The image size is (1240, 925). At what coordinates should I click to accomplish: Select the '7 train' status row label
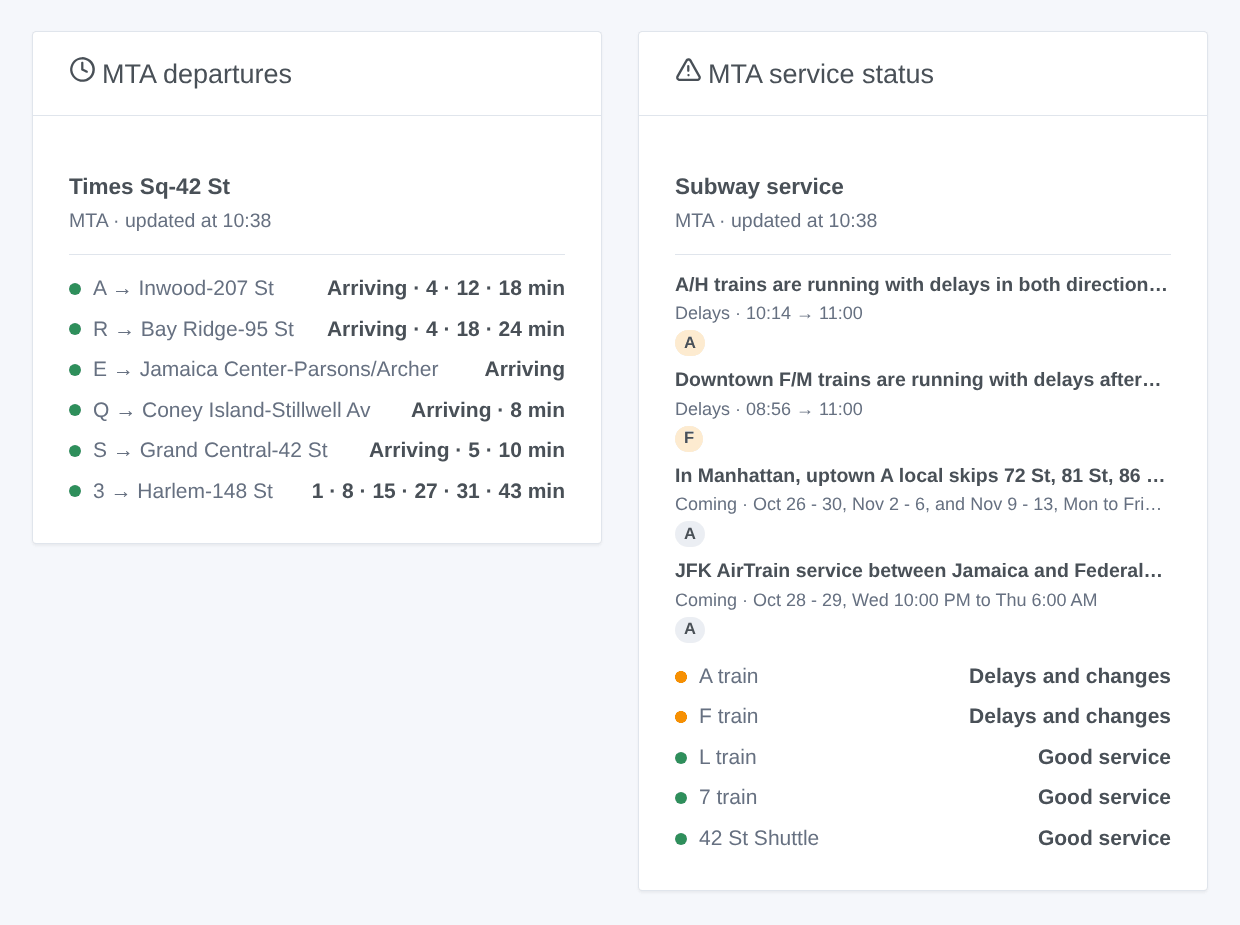coord(728,798)
